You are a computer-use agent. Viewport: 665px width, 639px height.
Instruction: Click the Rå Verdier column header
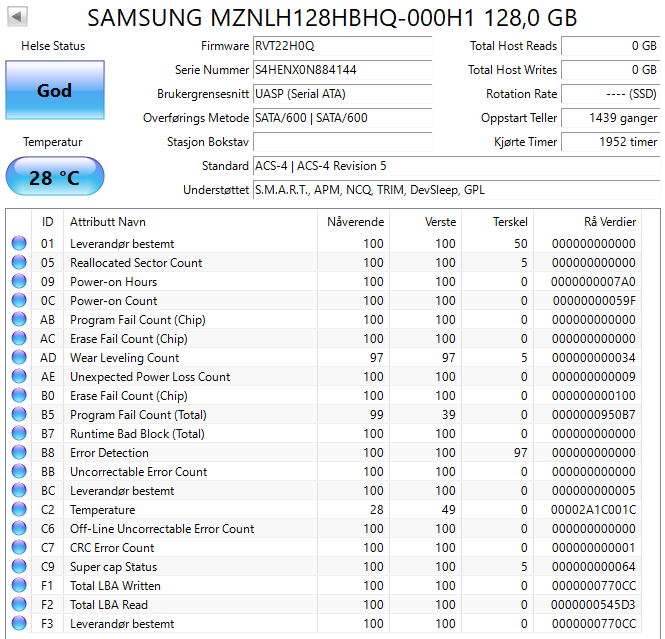[609, 222]
